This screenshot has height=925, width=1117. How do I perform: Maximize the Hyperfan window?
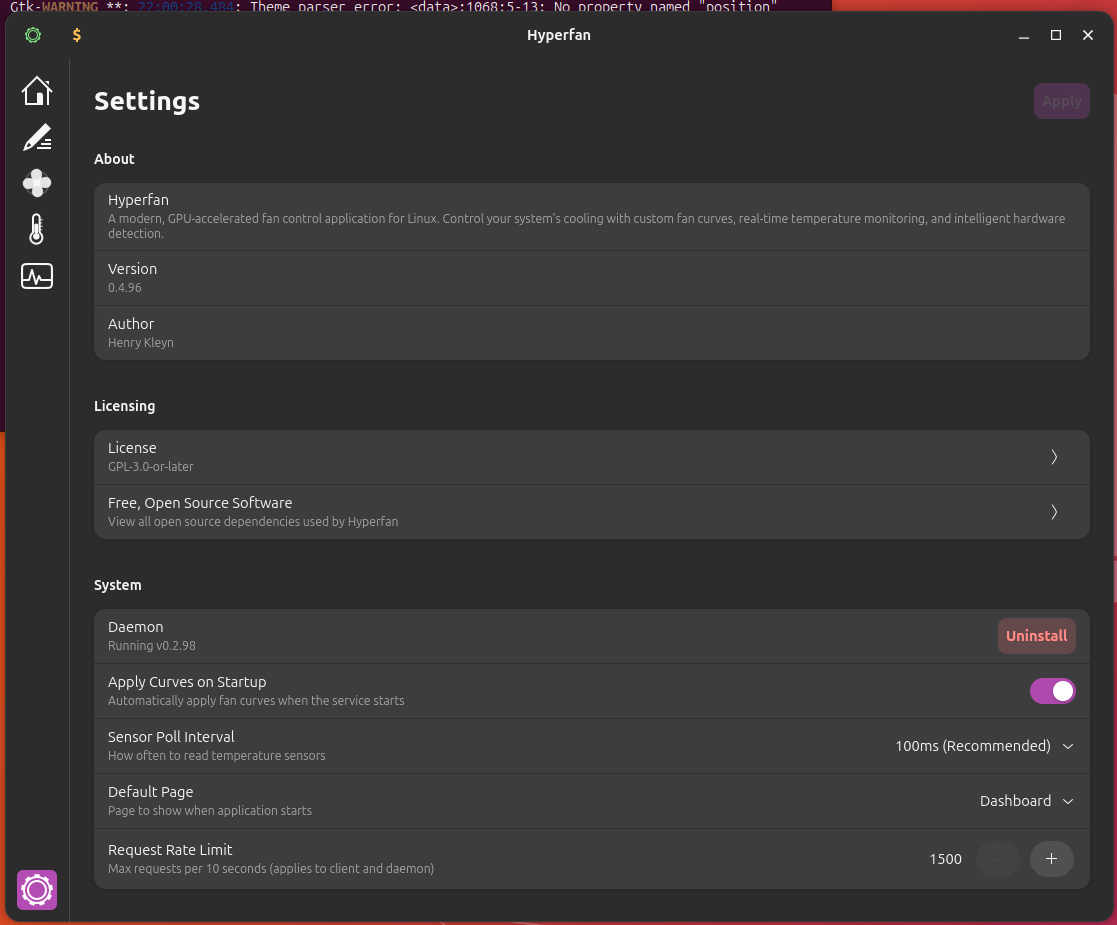point(1056,35)
